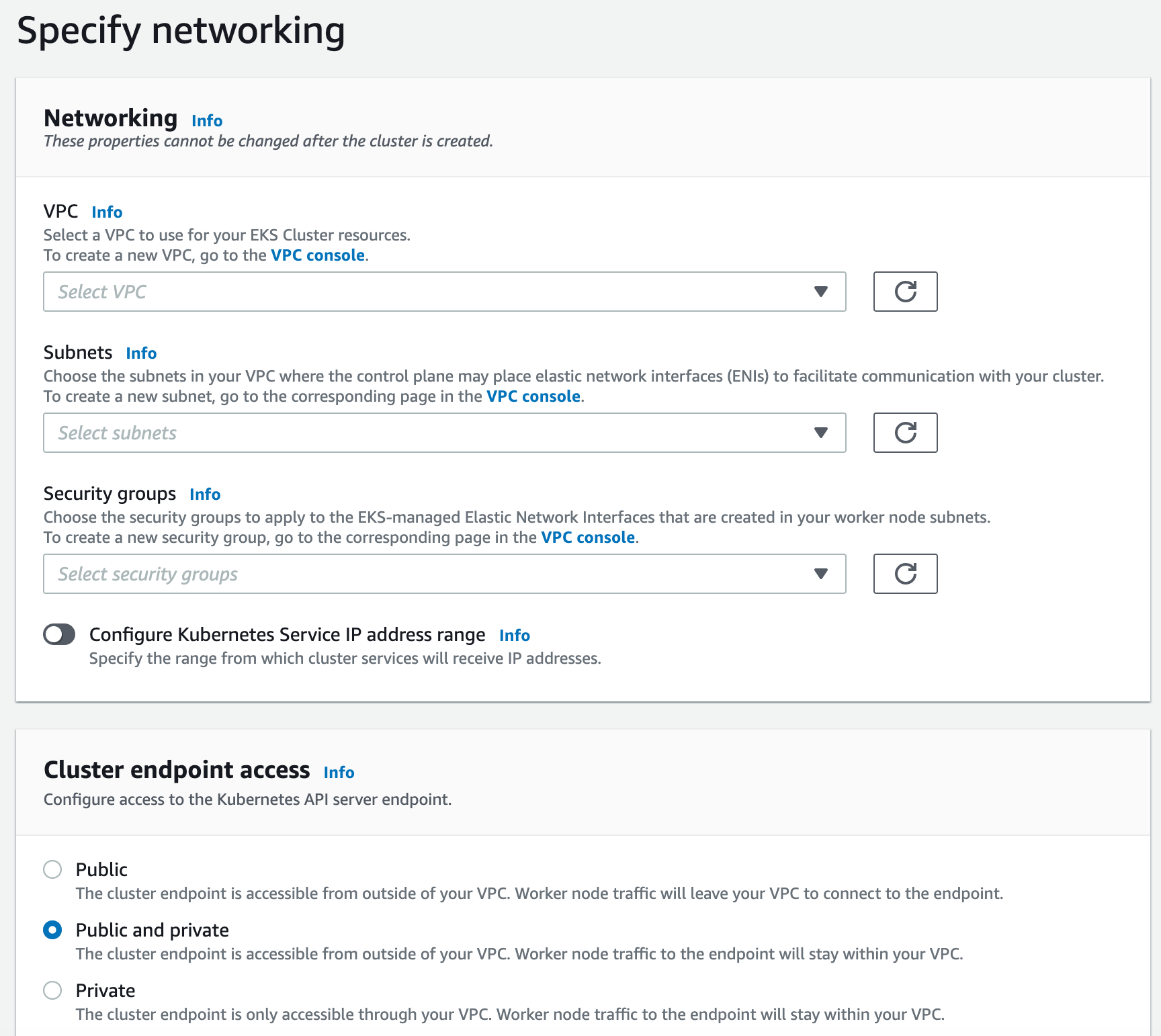The image size is (1161, 1036).
Task: Click the VPC dropdown arrow
Action: tap(820, 292)
